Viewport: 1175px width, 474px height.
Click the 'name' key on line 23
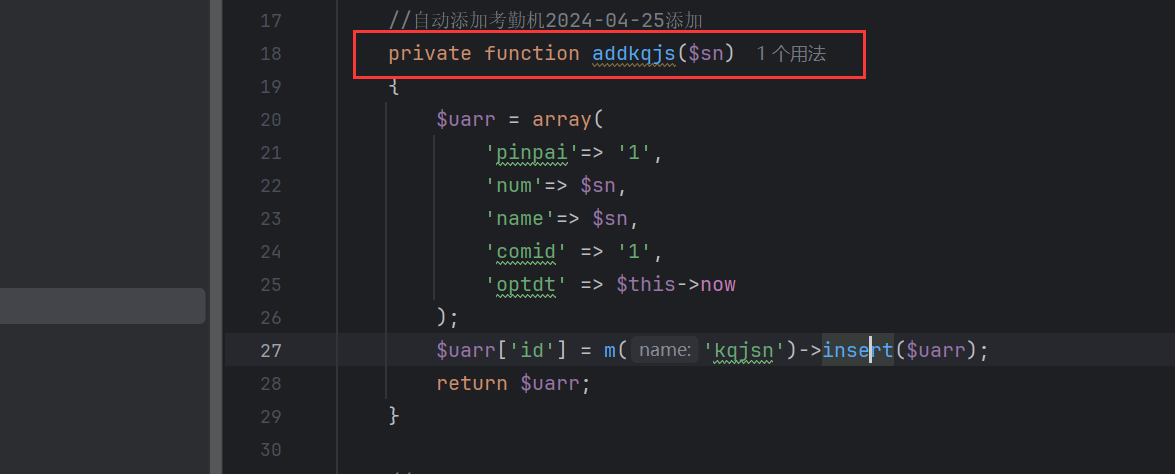pos(521,219)
